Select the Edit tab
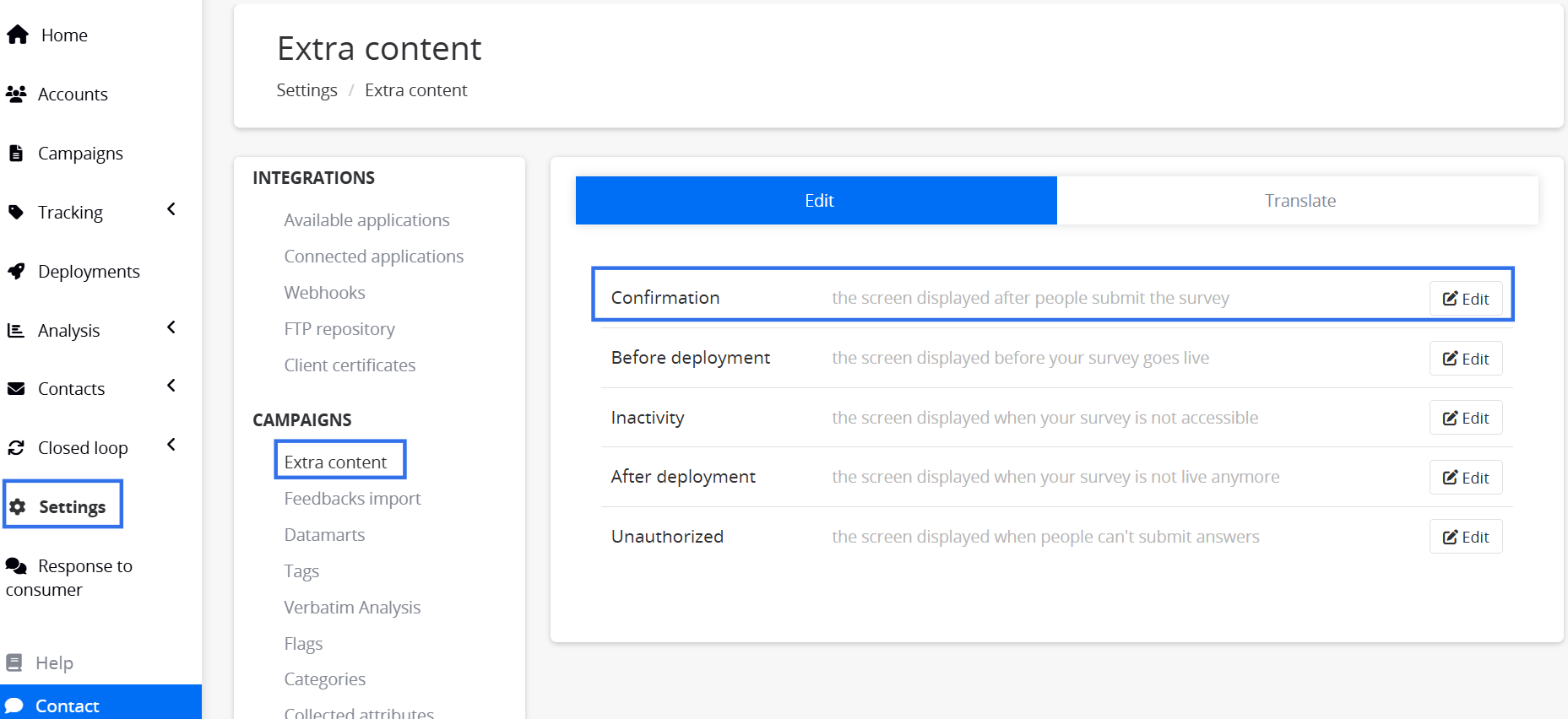1568x719 pixels. (817, 201)
